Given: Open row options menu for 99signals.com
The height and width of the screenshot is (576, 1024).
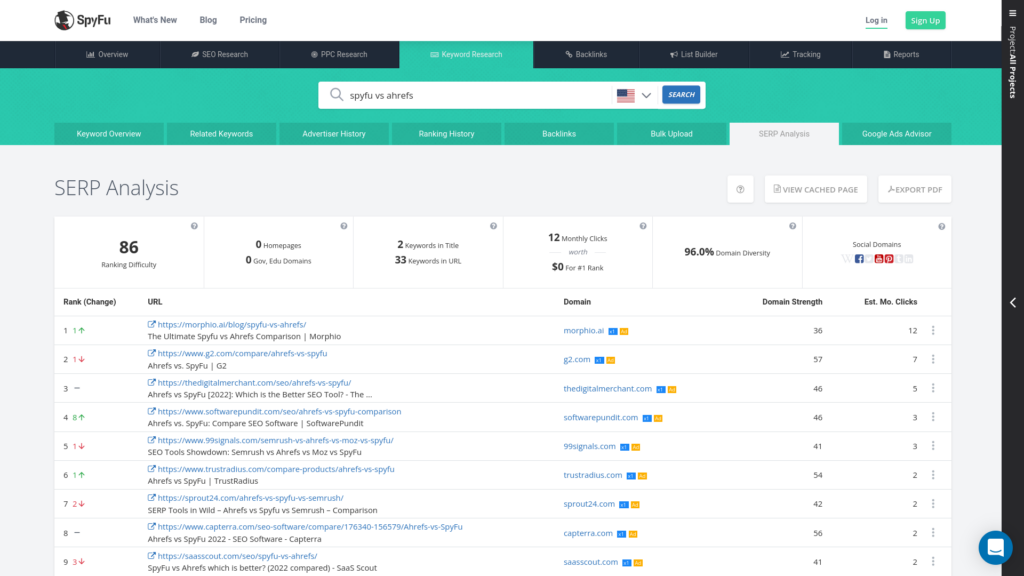Looking at the screenshot, I should [933, 446].
